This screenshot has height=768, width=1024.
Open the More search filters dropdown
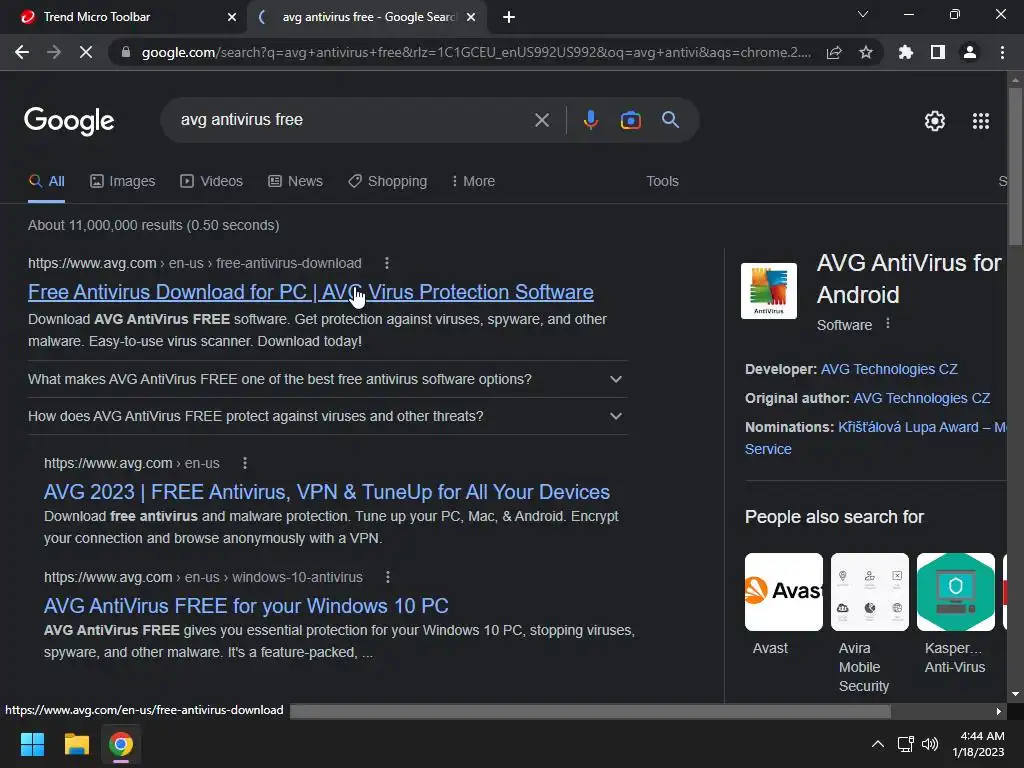click(473, 182)
